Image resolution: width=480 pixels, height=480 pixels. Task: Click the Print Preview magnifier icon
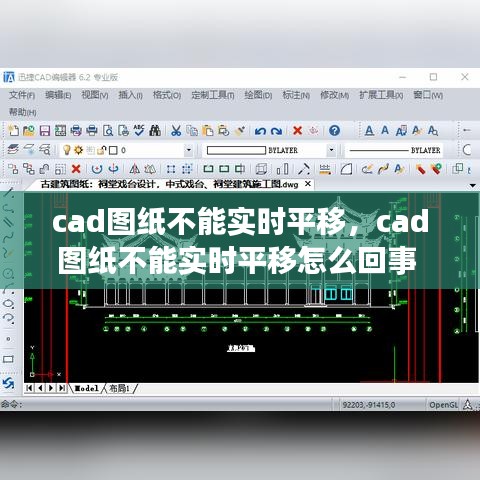108,130
